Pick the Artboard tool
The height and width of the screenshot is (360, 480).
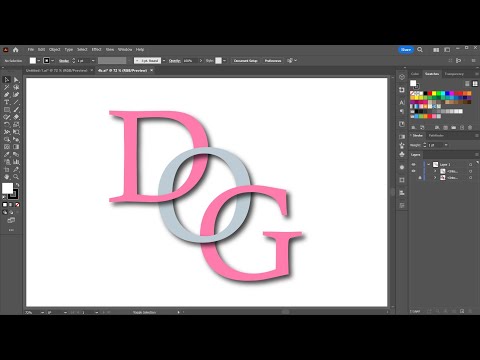(x=7, y=170)
